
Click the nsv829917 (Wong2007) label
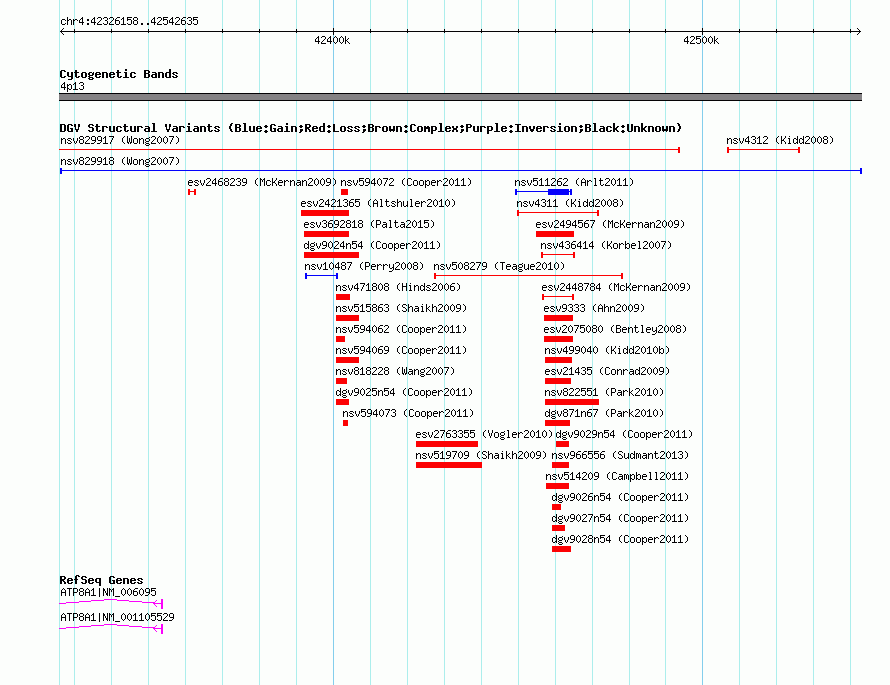click(x=120, y=140)
